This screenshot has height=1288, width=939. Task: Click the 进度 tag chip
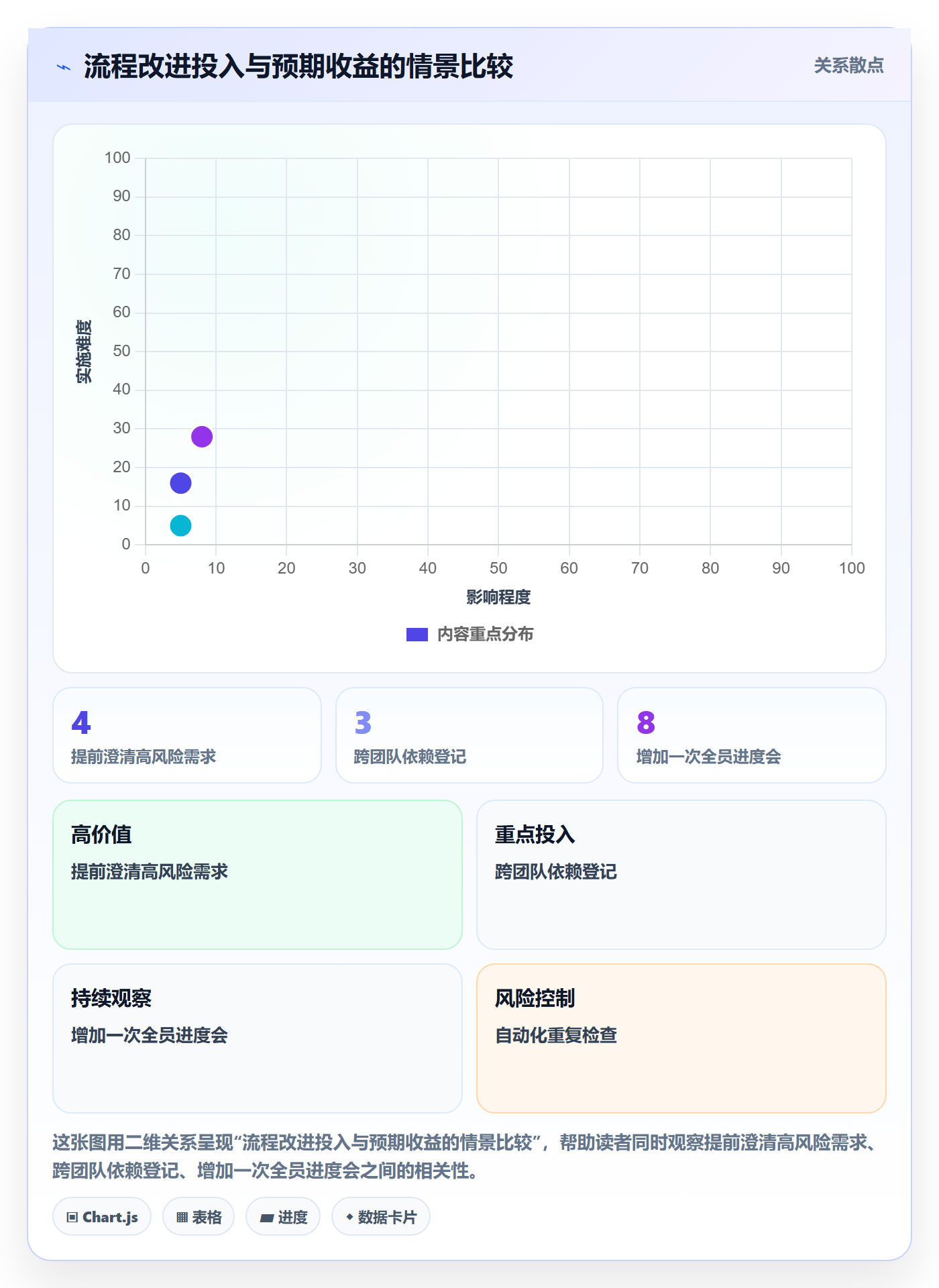point(283,1217)
